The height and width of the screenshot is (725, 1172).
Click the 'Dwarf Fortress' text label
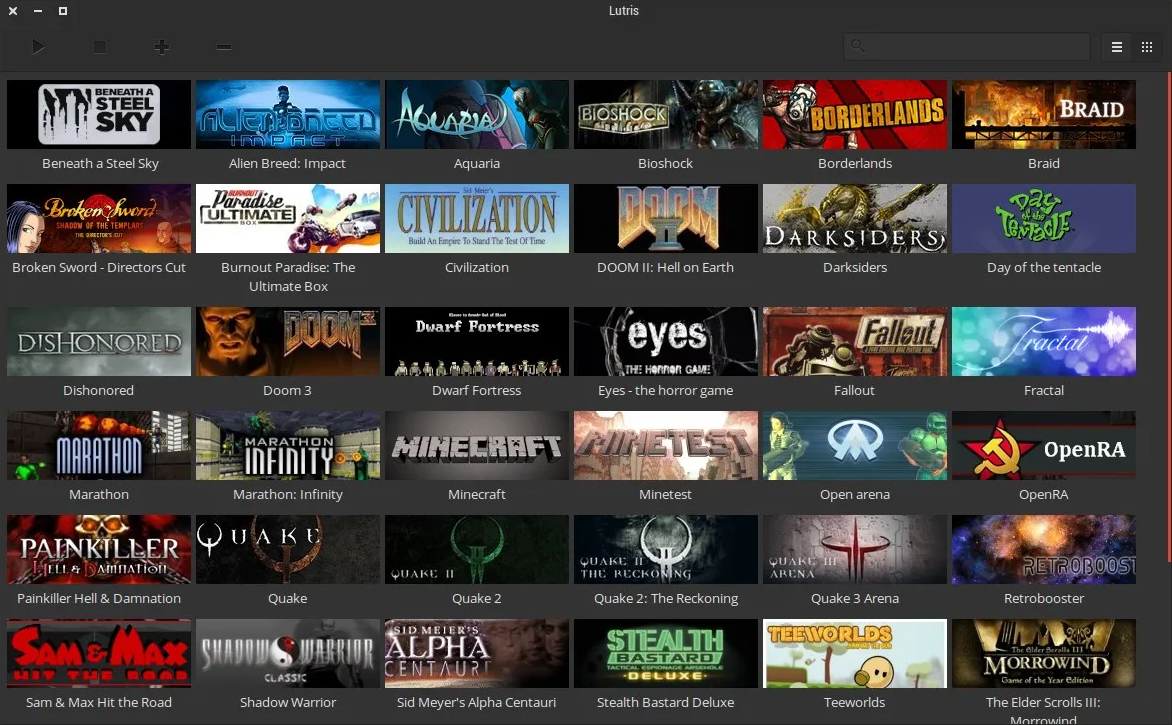coord(477,390)
